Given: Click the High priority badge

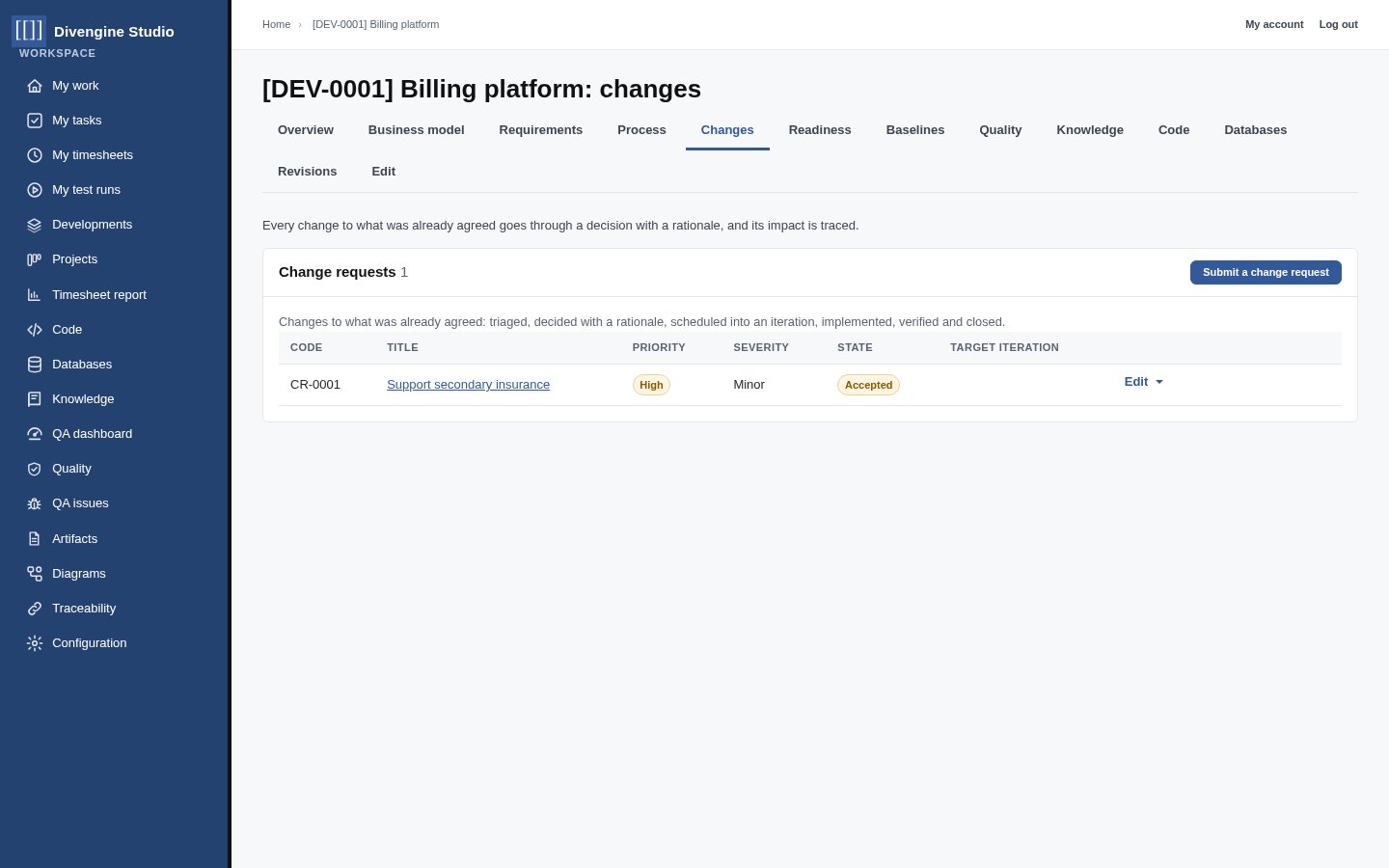Looking at the screenshot, I should click(x=651, y=385).
